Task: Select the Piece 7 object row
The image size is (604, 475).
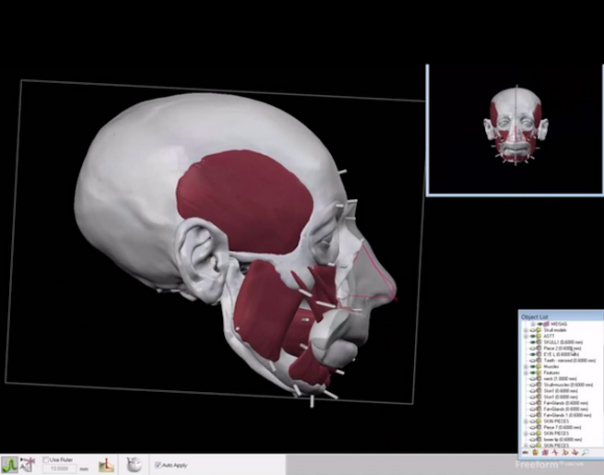Action: [x=562, y=427]
